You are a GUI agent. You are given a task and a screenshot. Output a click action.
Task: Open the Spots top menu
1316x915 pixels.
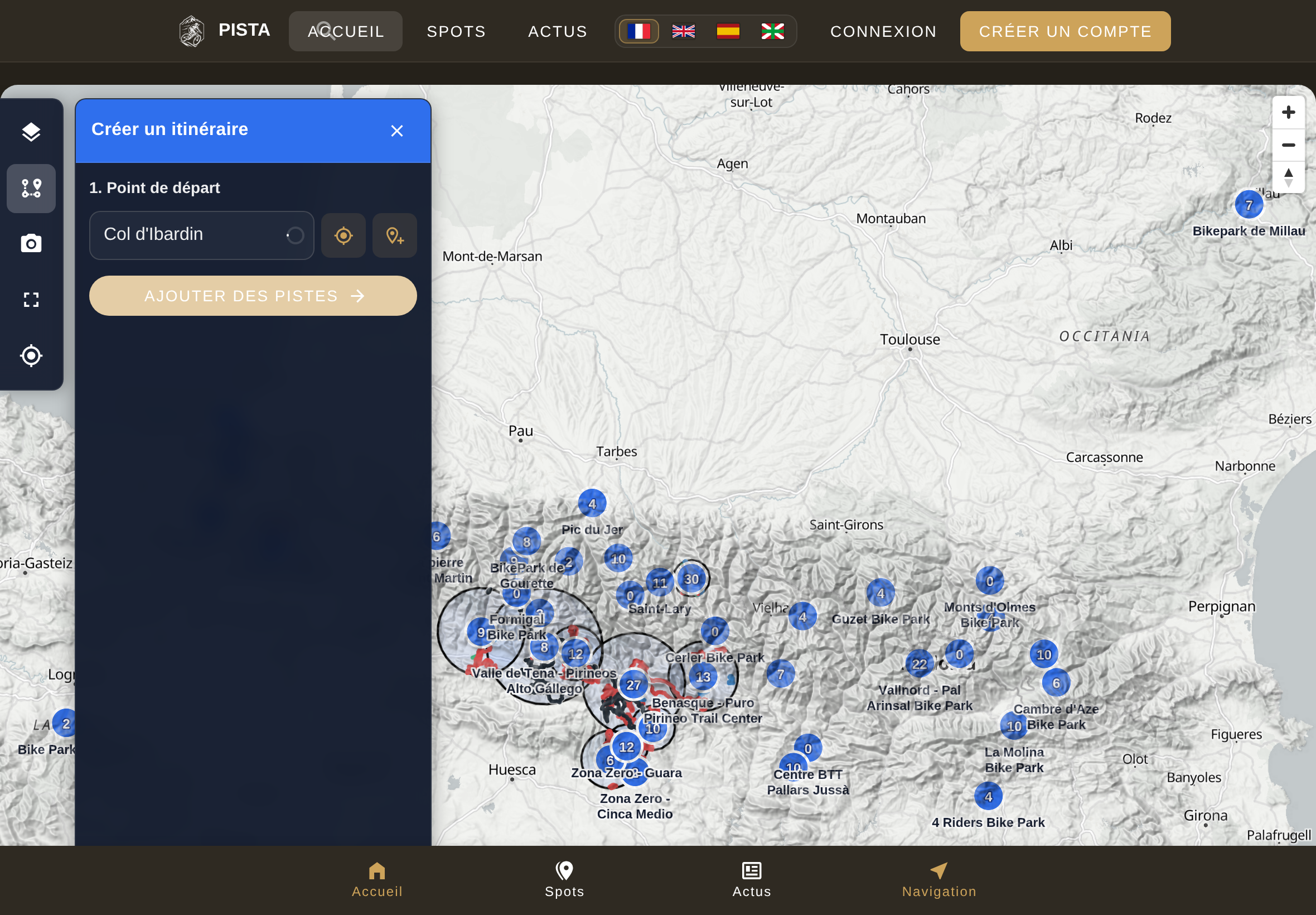point(457,32)
